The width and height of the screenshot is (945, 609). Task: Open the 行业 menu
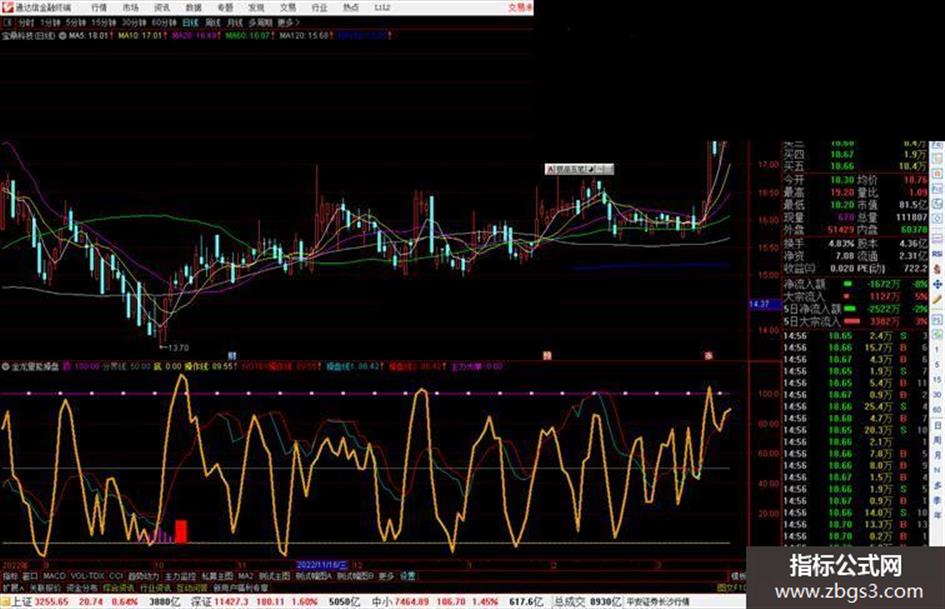(319, 8)
